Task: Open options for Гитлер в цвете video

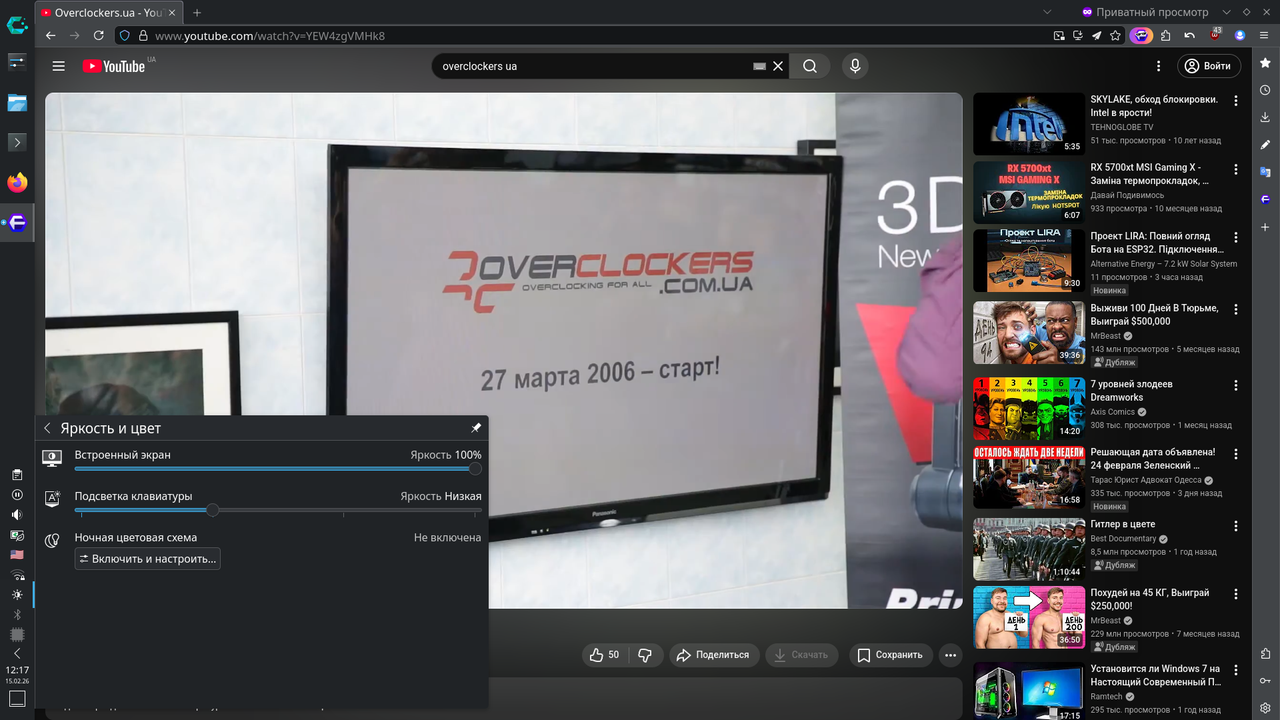Action: (1236, 526)
